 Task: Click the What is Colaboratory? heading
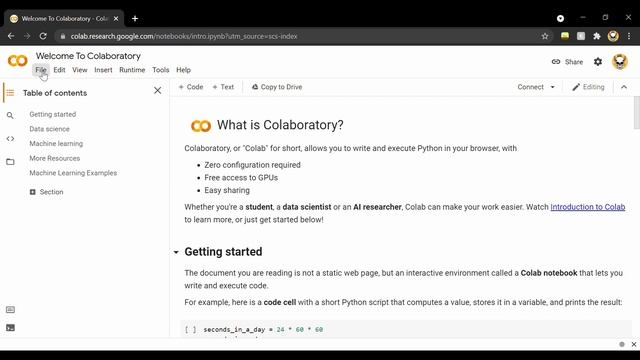pos(280,125)
